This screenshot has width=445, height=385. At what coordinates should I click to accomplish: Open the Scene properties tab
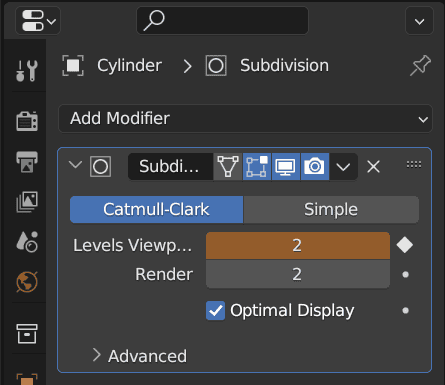coord(27,242)
